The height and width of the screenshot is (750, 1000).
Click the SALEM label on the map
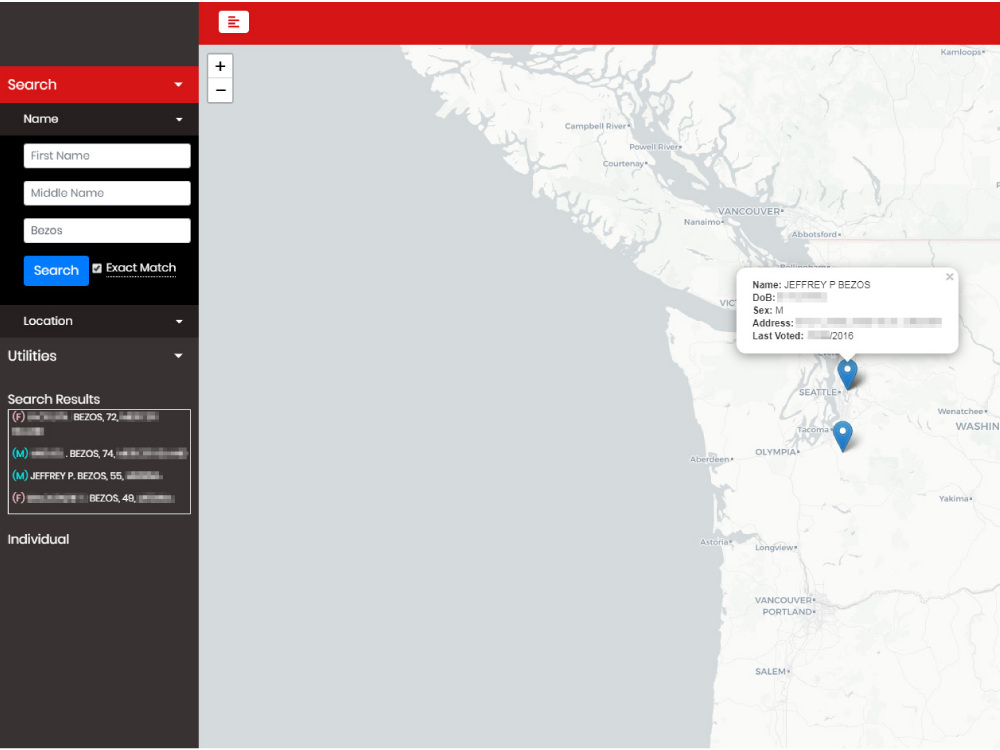click(x=770, y=672)
